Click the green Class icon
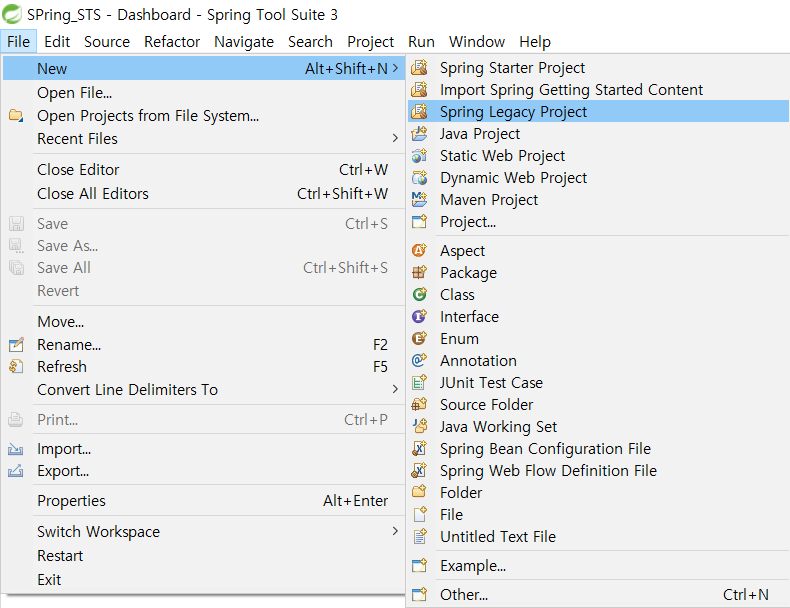This screenshot has width=790, height=608. (419, 294)
